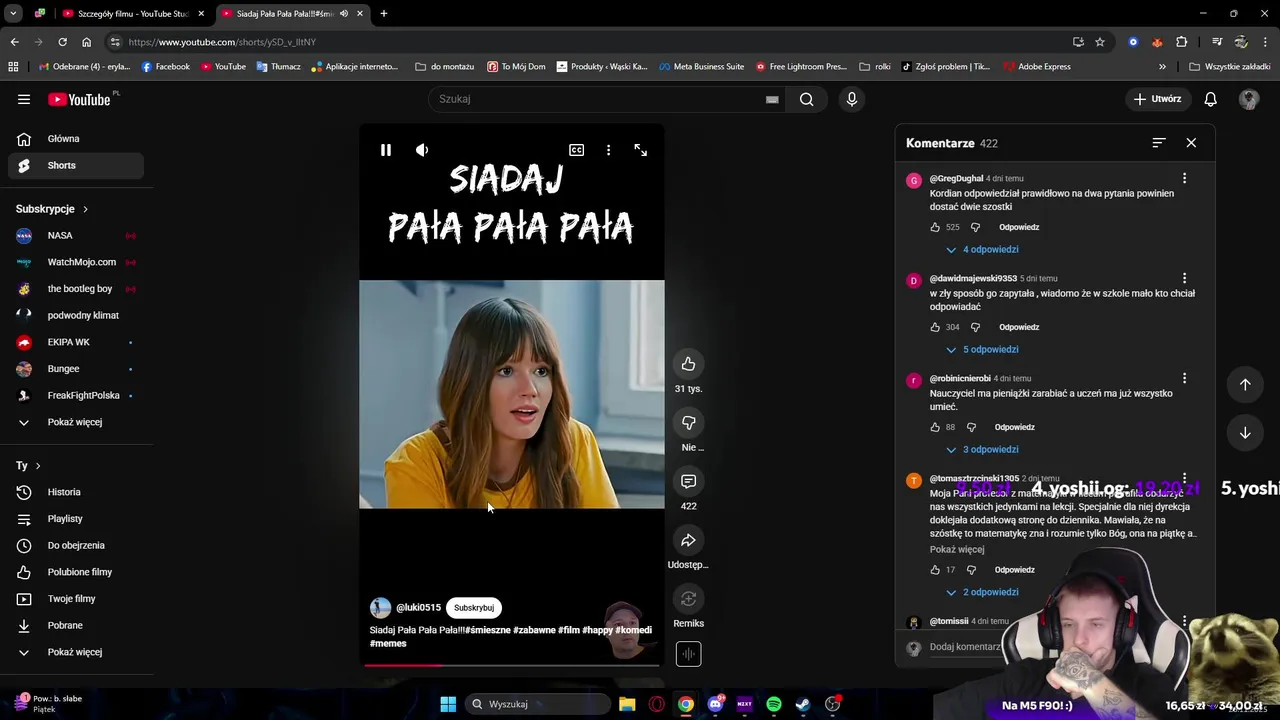Open the Tłumacz bookmark

tap(277, 67)
